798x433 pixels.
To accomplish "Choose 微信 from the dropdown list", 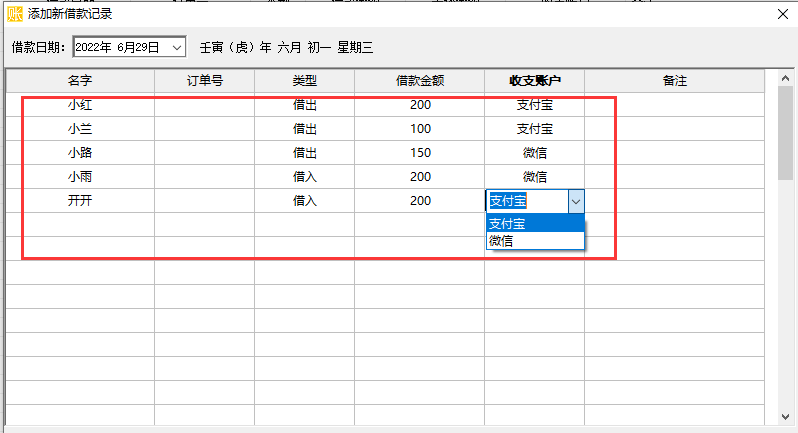I will [535, 241].
